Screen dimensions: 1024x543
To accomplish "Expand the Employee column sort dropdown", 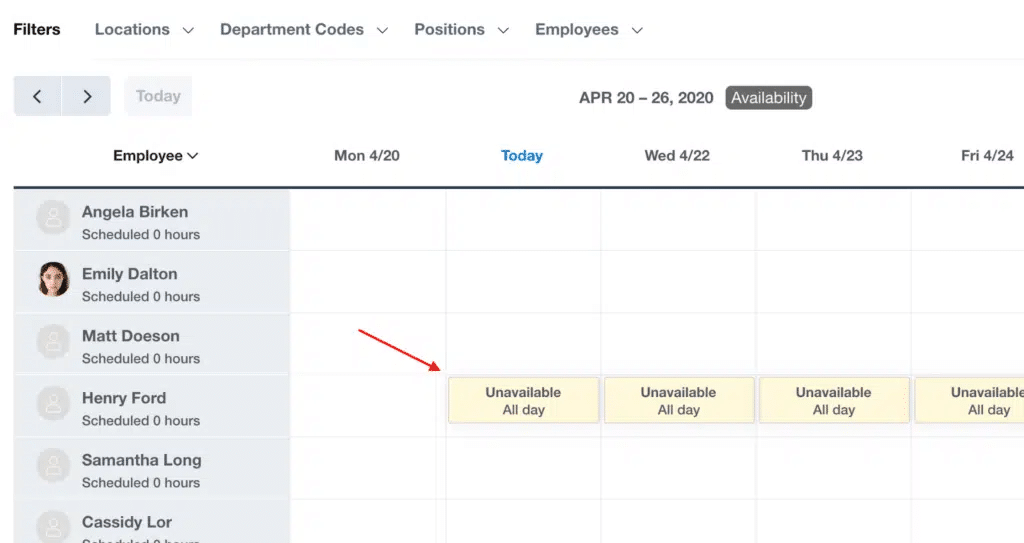I will pyautogui.click(x=155, y=156).
